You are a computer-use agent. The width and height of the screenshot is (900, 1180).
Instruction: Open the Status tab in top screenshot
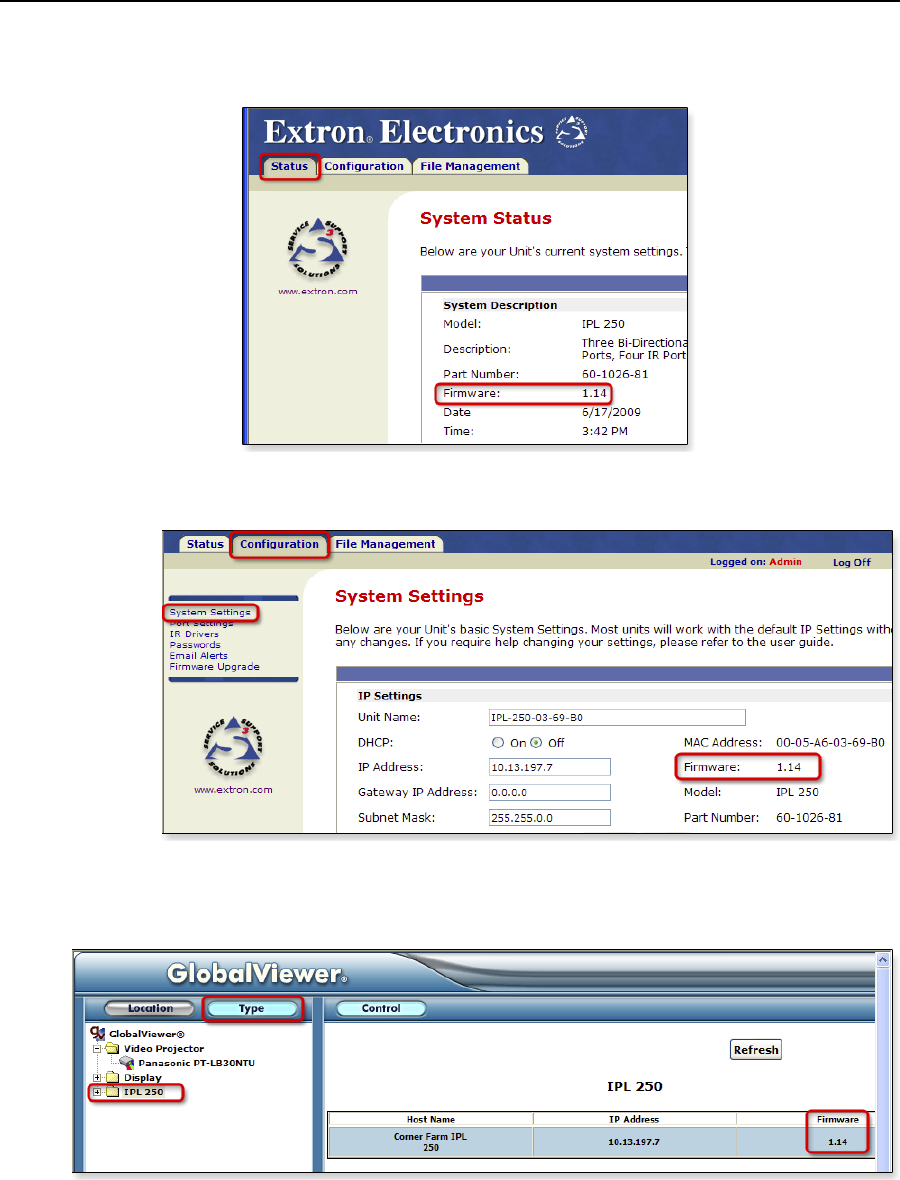[x=290, y=166]
